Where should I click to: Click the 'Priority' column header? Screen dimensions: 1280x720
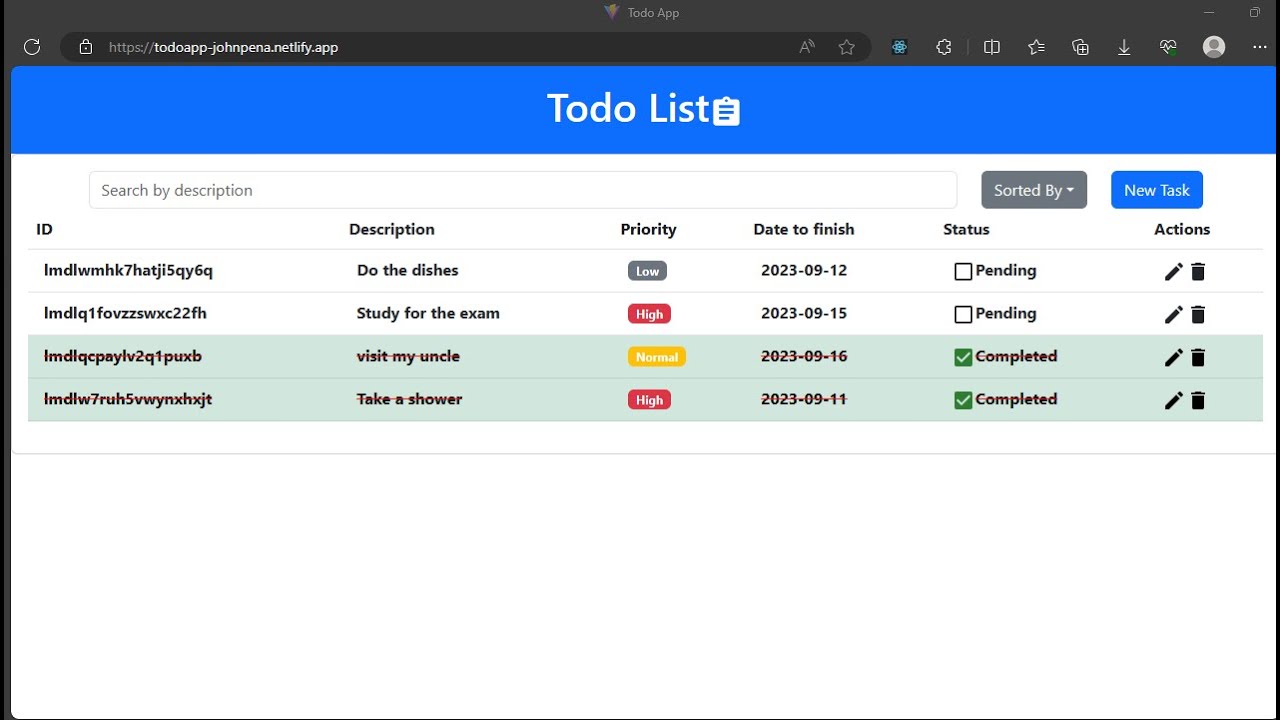[x=648, y=229]
